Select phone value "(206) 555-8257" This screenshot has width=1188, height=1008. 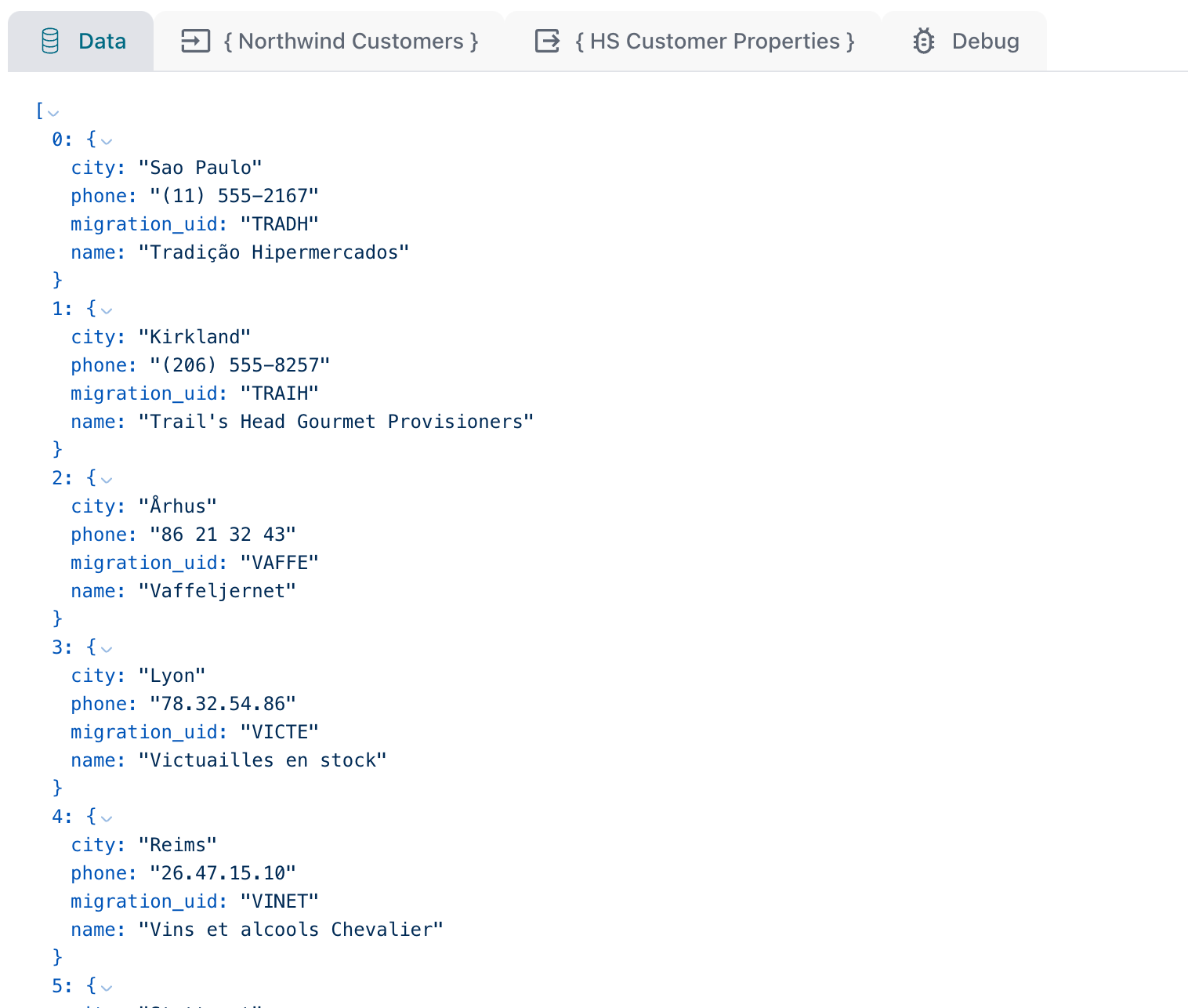pos(240,365)
